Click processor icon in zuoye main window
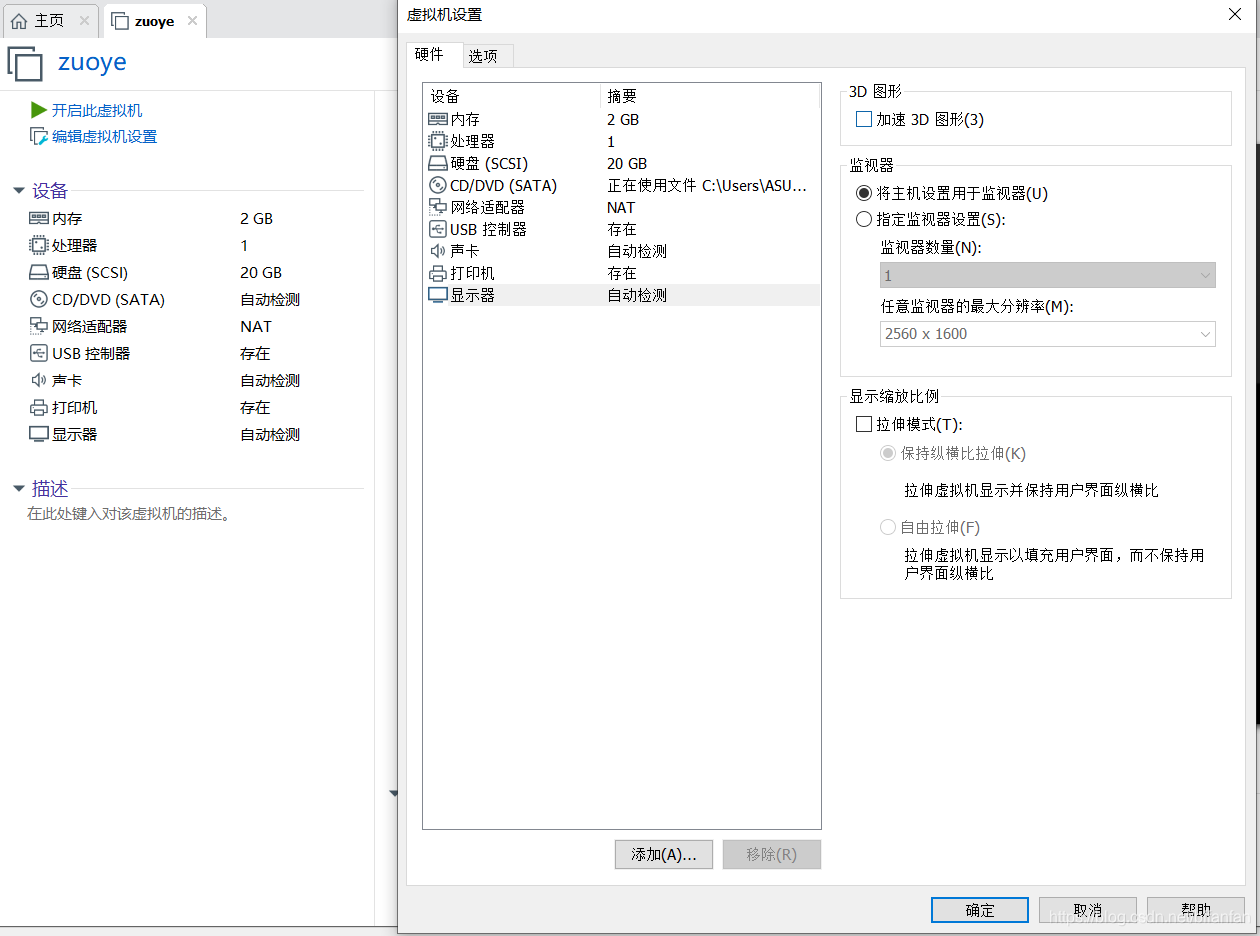The height and width of the screenshot is (936, 1260). point(39,245)
